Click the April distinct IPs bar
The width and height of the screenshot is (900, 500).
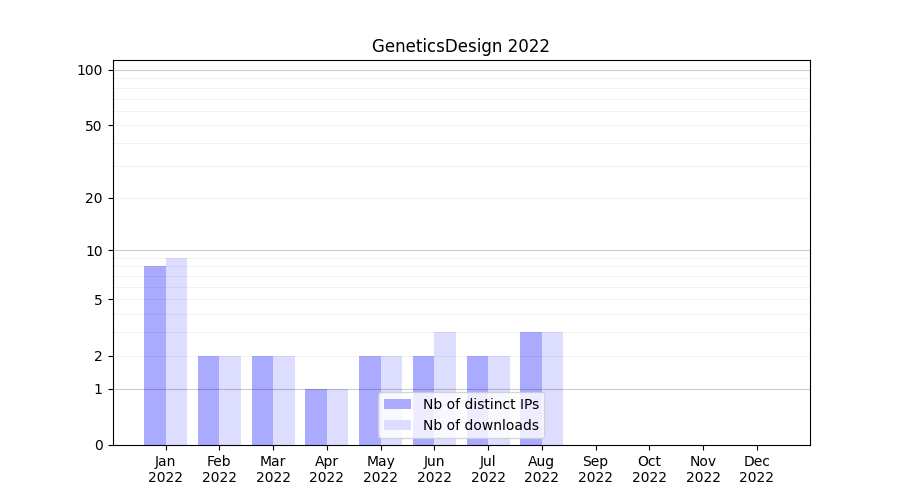[316, 417]
